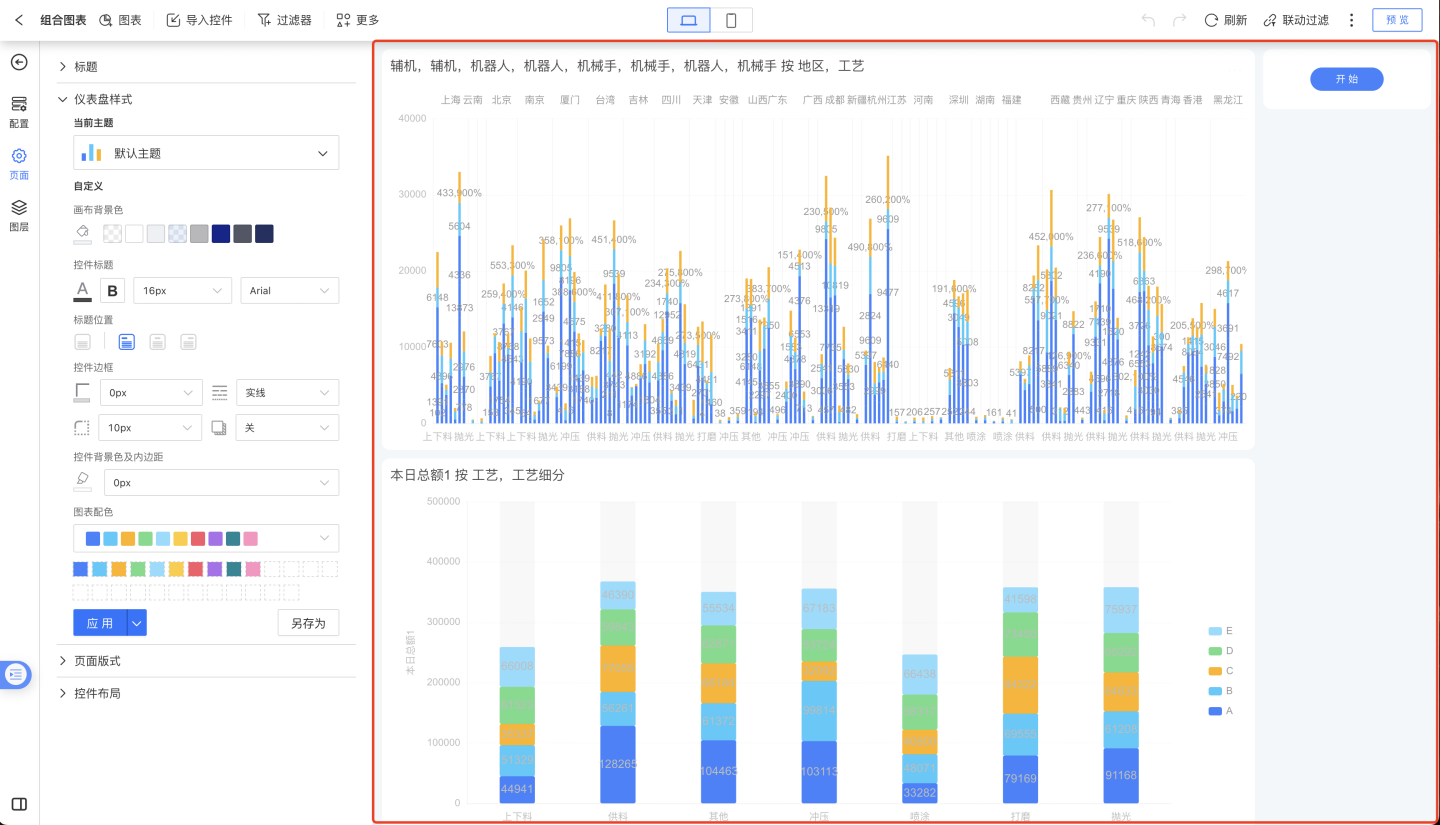1440x825 pixels.
Task: Open the 图层 layers panel
Action: 19,214
